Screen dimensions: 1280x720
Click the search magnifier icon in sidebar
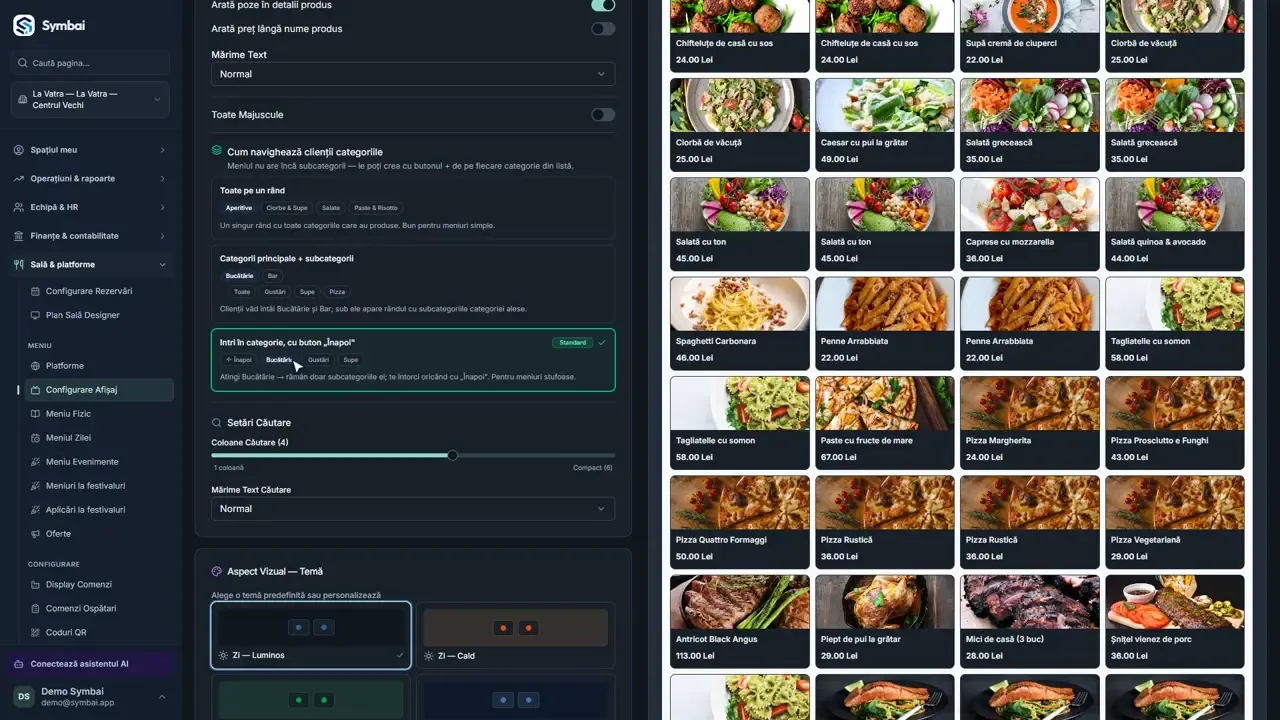pyautogui.click(x=23, y=63)
